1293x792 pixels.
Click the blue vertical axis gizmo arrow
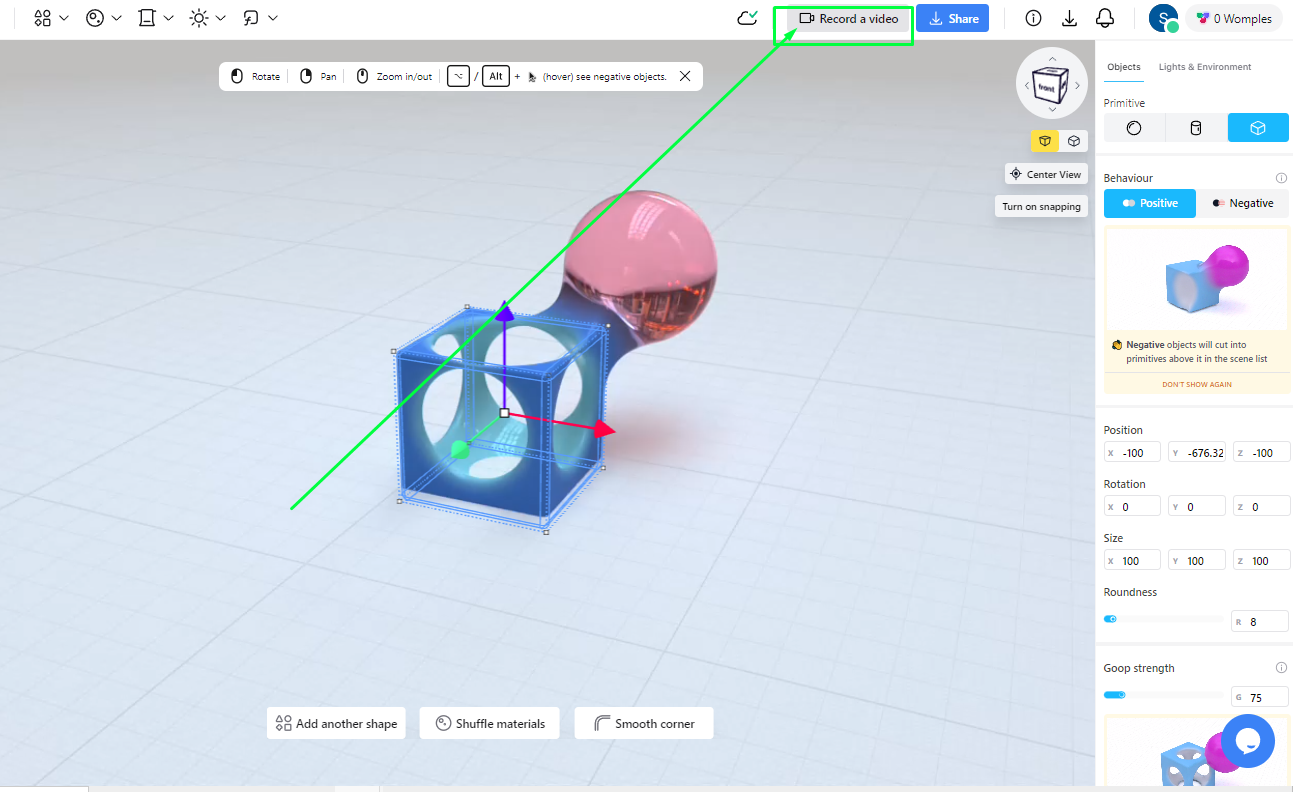tap(505, 312)
